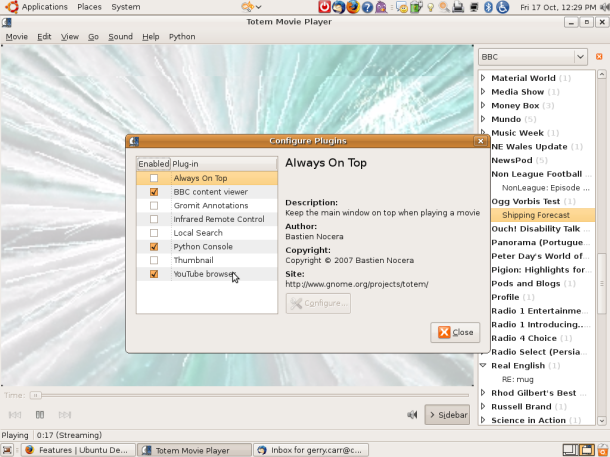
Task: Click the Totem volume speaker icon
Action: [x=412, y=415]
